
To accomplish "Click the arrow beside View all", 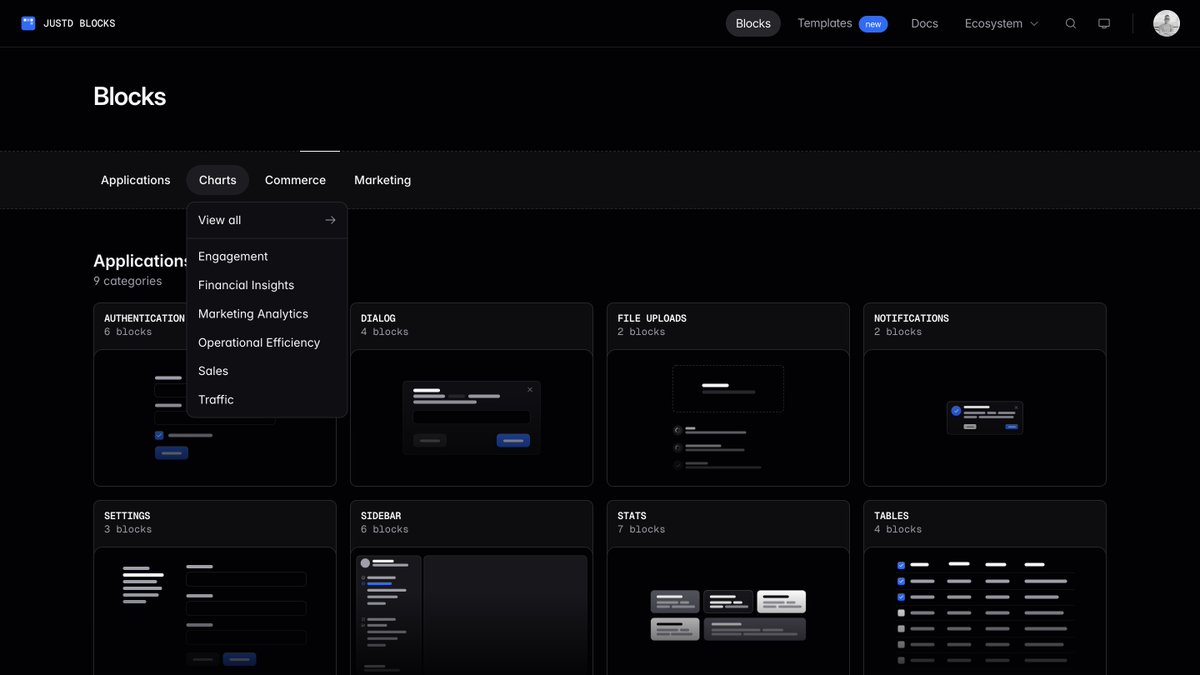I will pos(330,219).
